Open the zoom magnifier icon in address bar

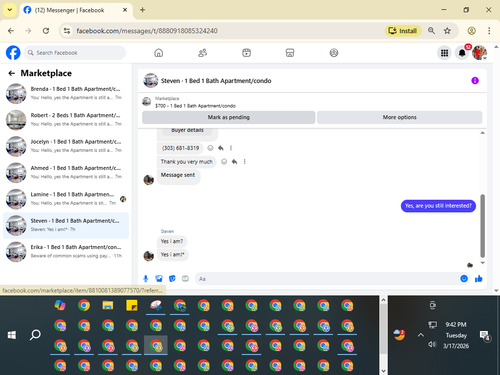pos(431,31)
